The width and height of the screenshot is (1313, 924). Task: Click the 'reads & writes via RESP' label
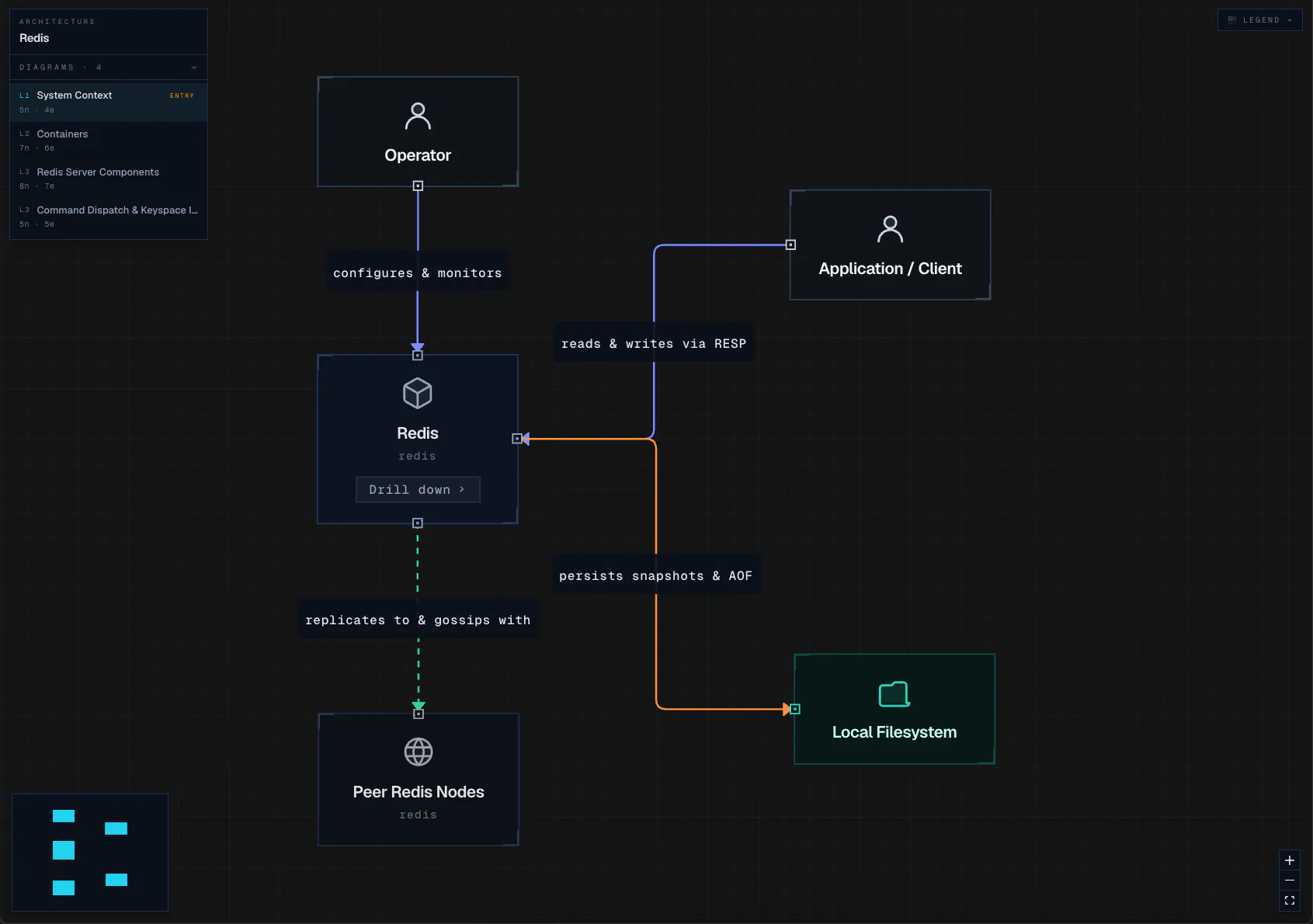pyautogui.click(x=654, y=344)
